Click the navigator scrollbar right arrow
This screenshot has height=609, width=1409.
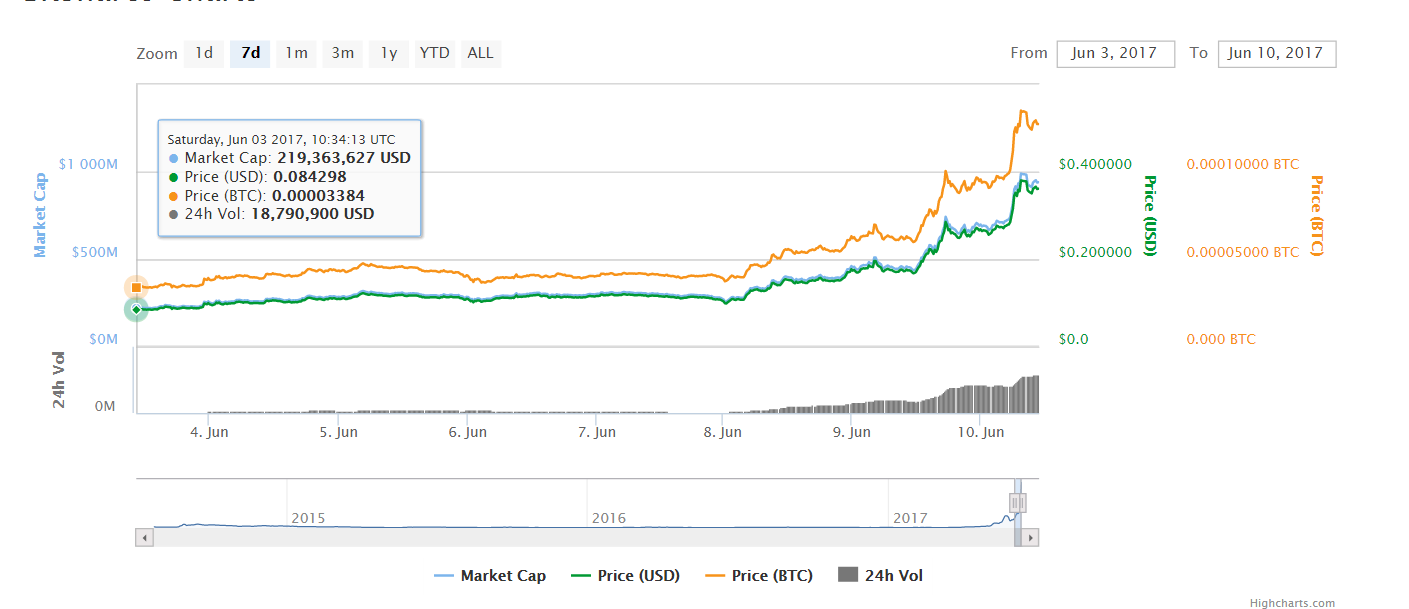tap(1031, 538)
